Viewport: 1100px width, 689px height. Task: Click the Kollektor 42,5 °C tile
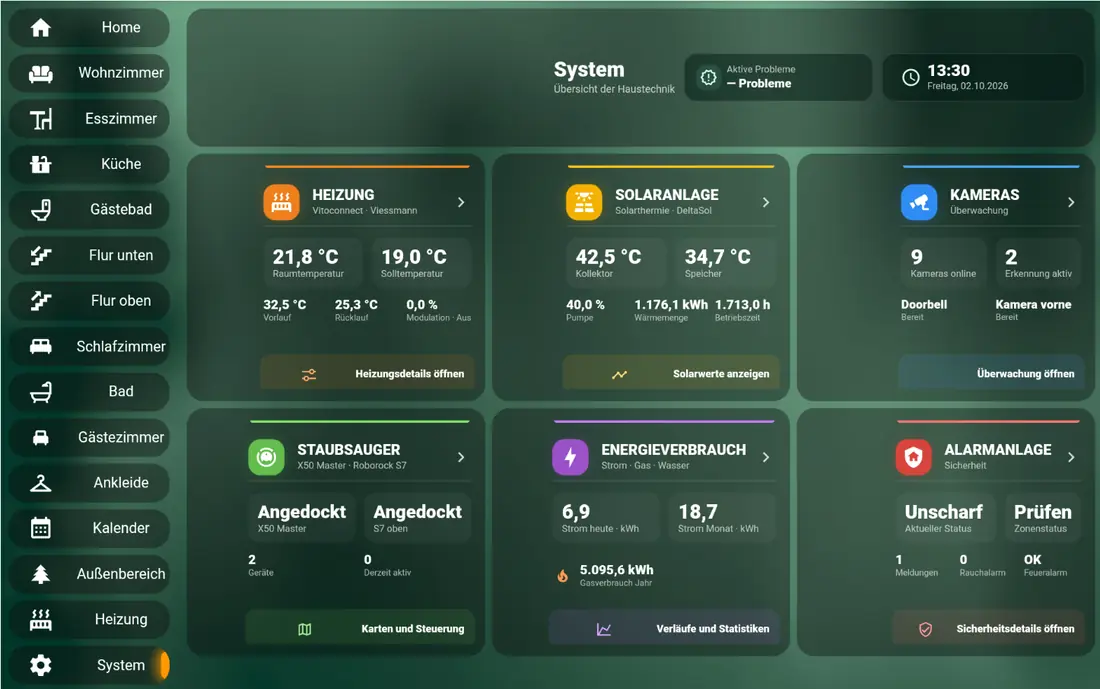coord(616,263)
